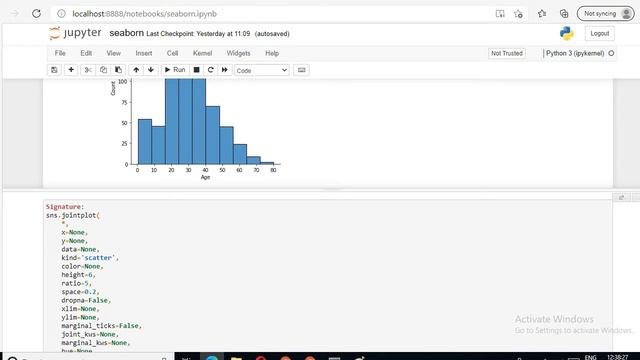640x360 pixels.
Task: Open the Edit menu
Action: pyautogui.click(x=86, y=53)
